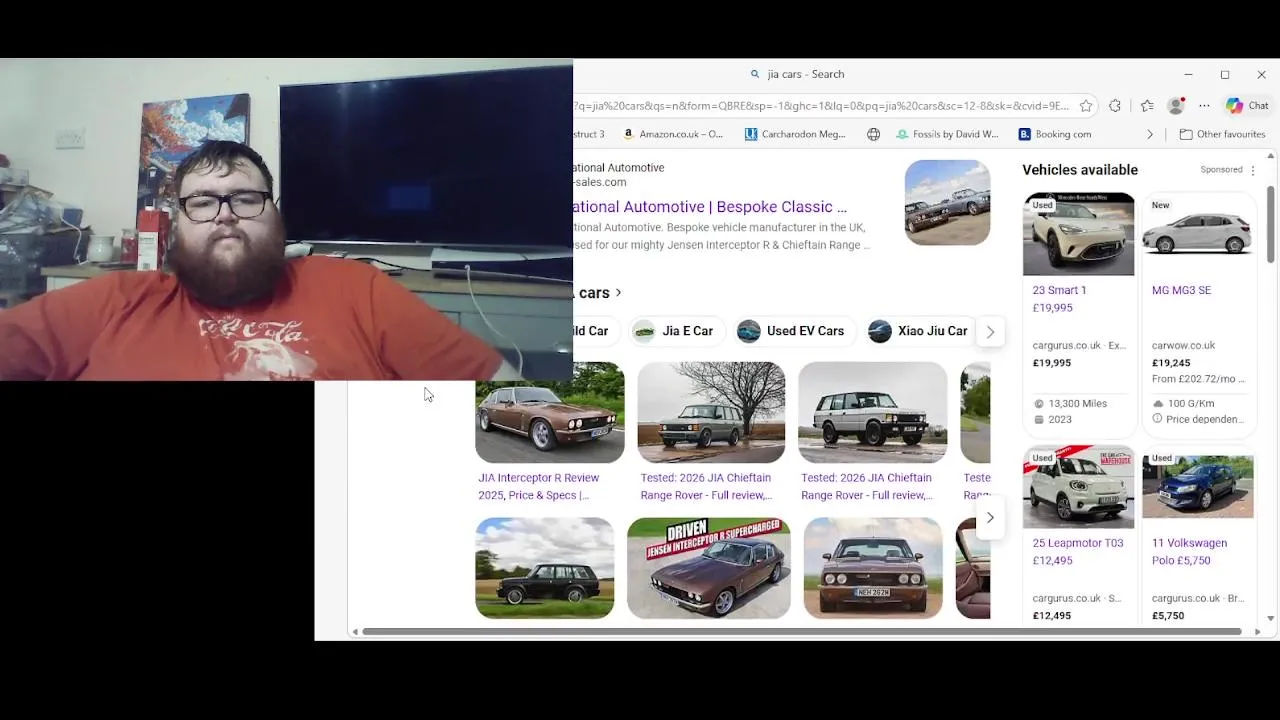Click the jia cars - Search tab title
Viewport: 1280px width, 720px height.
pos(805,74)
